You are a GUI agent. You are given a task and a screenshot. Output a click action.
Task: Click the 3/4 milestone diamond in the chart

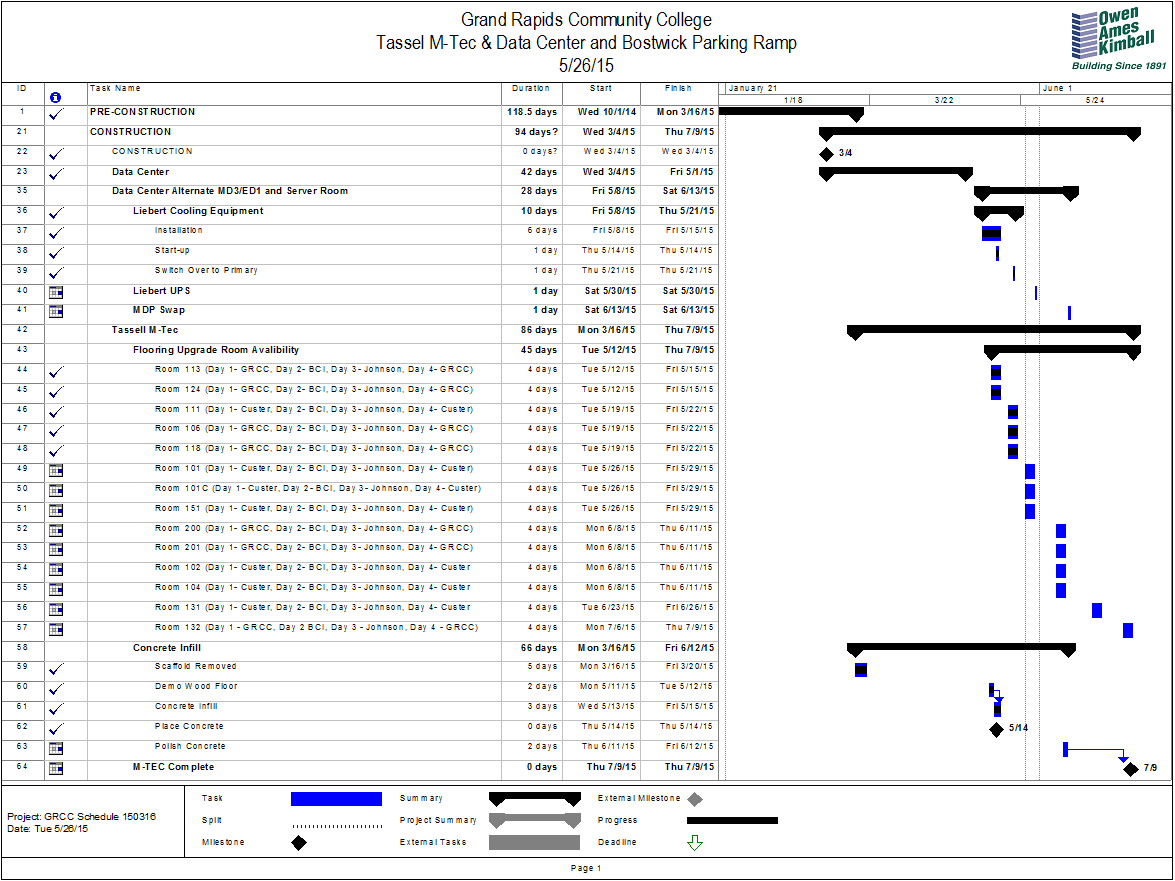827,153
